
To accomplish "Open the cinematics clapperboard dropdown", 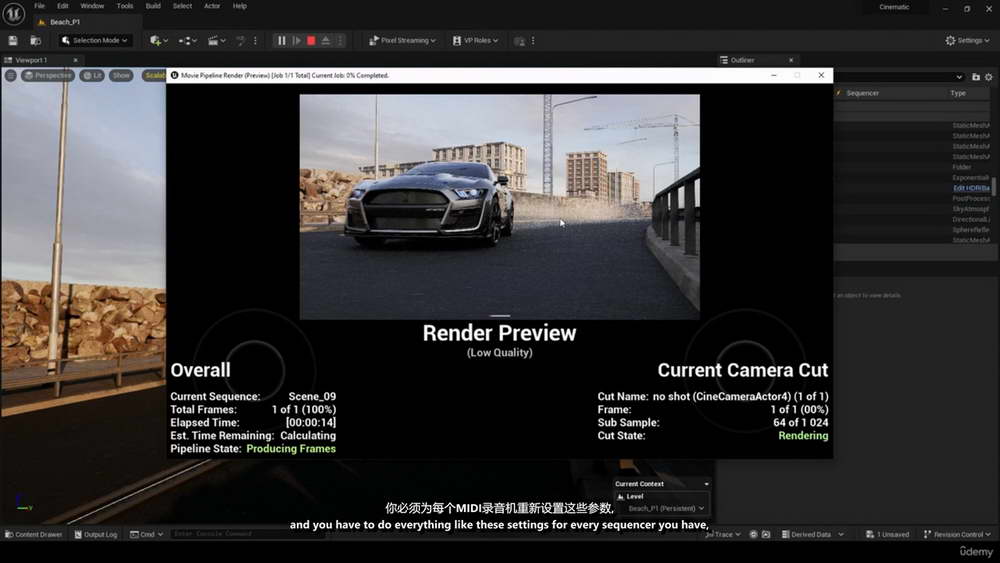I will coord(216,40).
